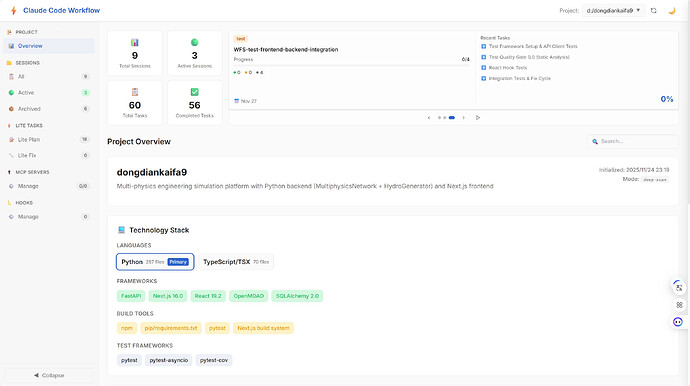690x386 pixels.
Task: Click the MCP SERVERS header icon
Action: [x=9, y=172]
